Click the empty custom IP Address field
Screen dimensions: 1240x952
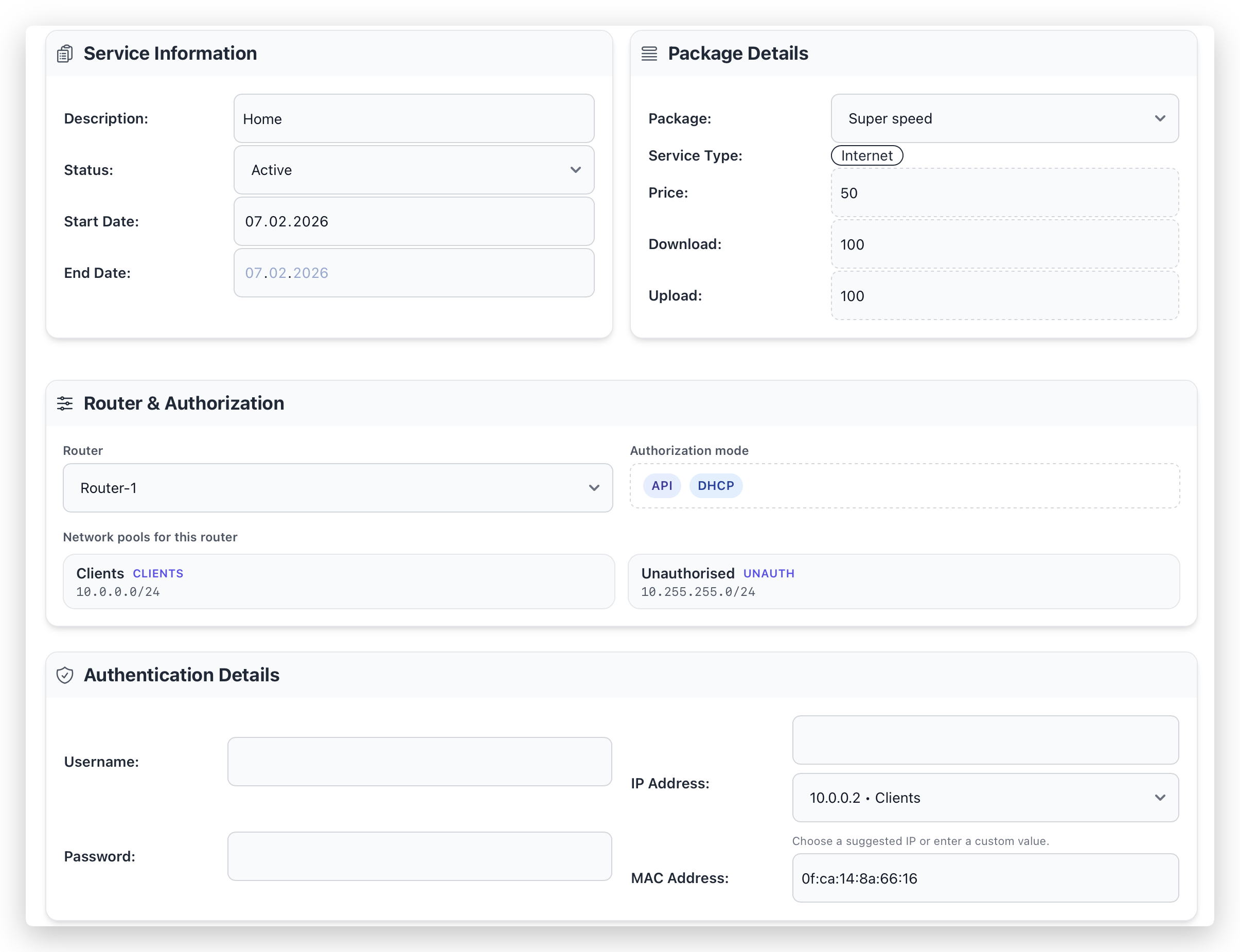click(x=985, y=740)
